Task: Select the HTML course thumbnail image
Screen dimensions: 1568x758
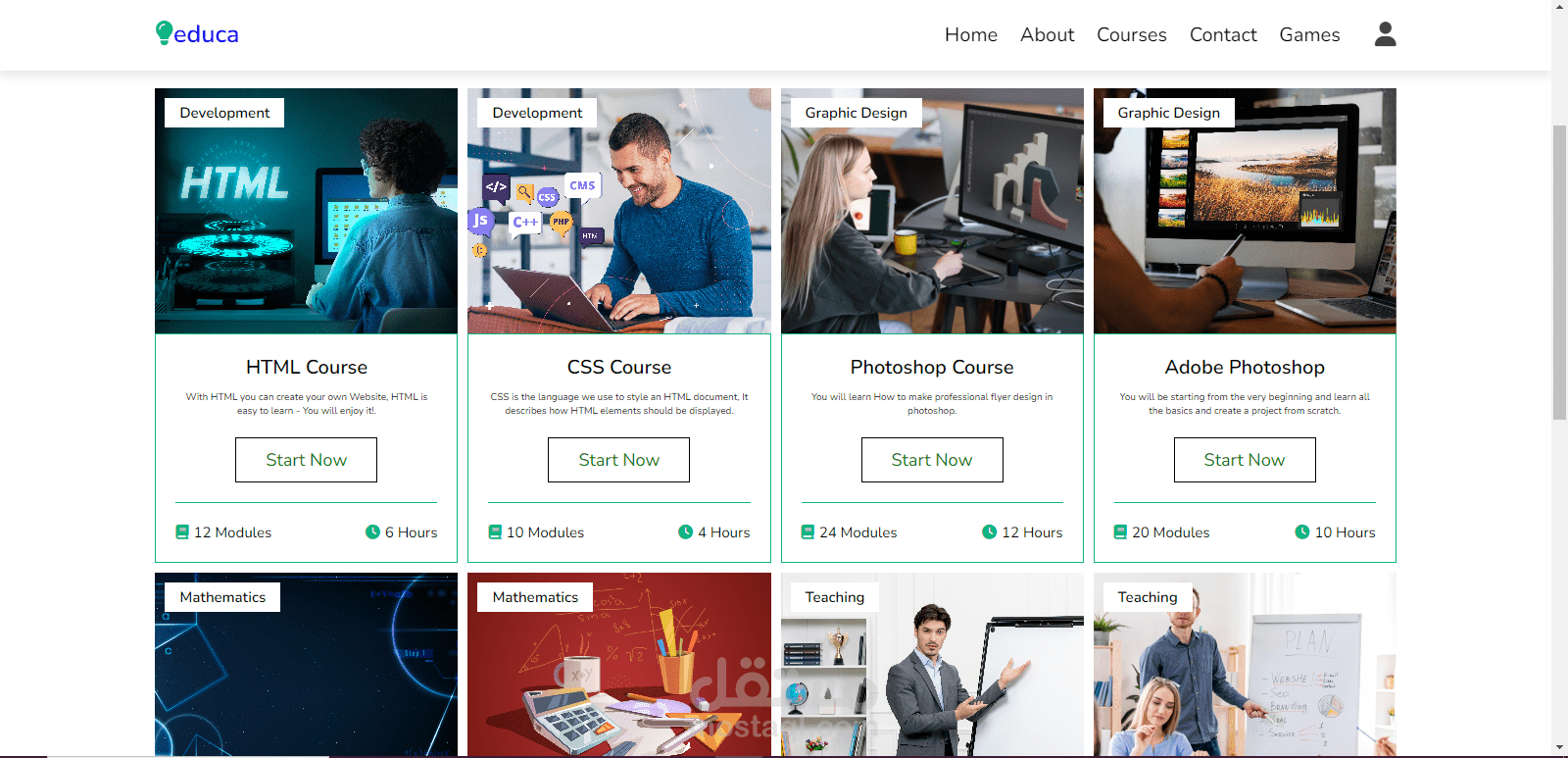Action: [x=306, y=211]
